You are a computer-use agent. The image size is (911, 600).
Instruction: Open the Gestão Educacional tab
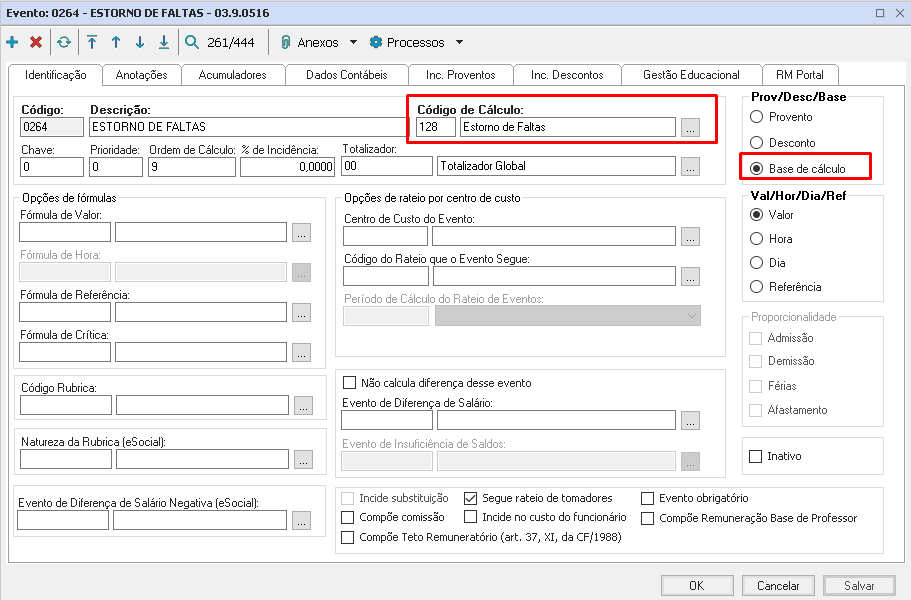tap(691, 75)
